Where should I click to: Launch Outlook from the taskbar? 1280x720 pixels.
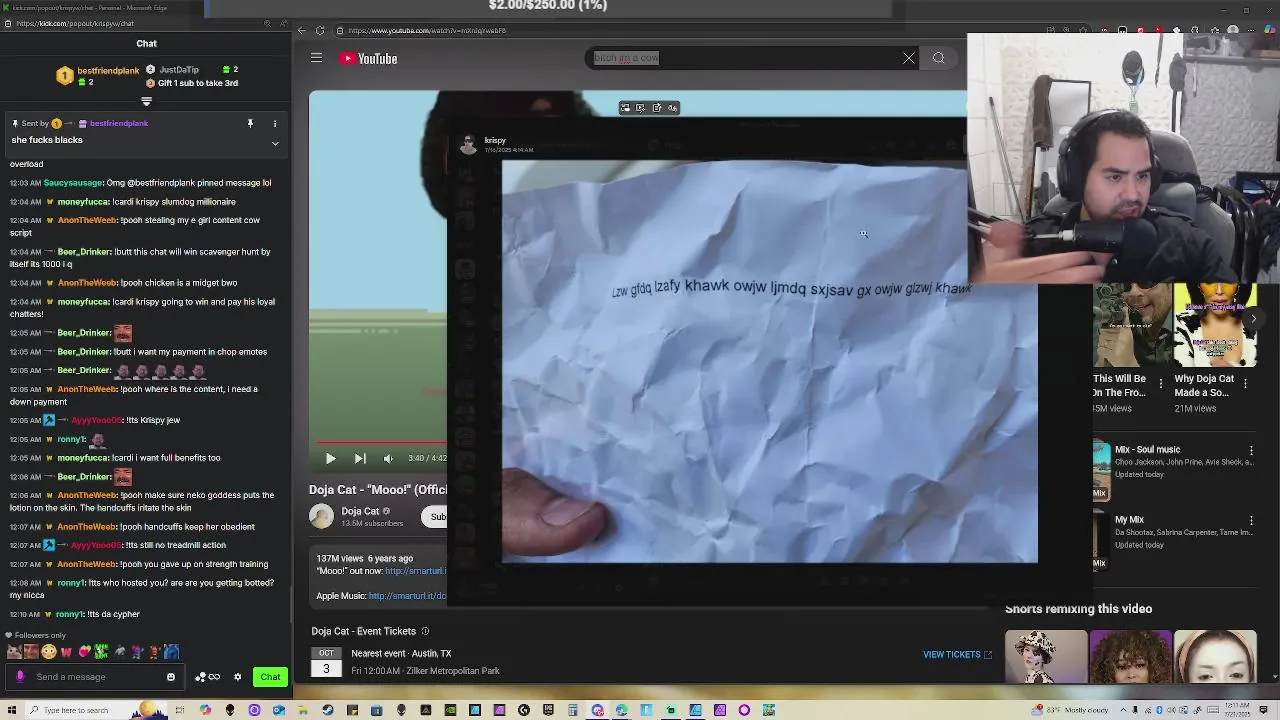(278, 710)
